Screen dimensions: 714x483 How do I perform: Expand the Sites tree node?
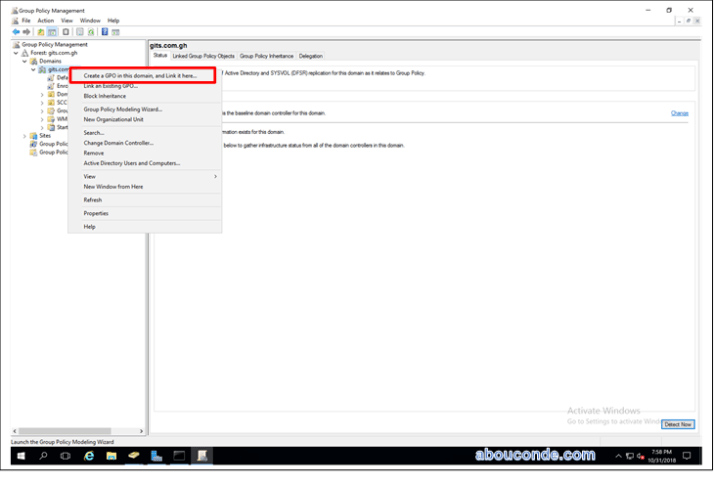pyautogui.click(x=25, y=135)
